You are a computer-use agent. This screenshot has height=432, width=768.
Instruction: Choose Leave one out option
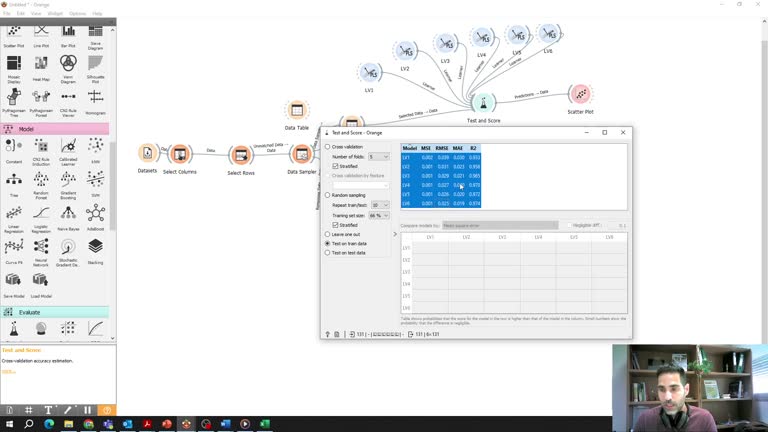(x=328, y=235)
